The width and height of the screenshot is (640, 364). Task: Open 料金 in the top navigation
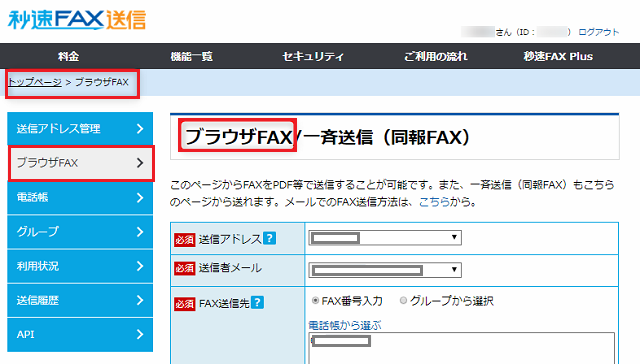(x=68, y=56)
